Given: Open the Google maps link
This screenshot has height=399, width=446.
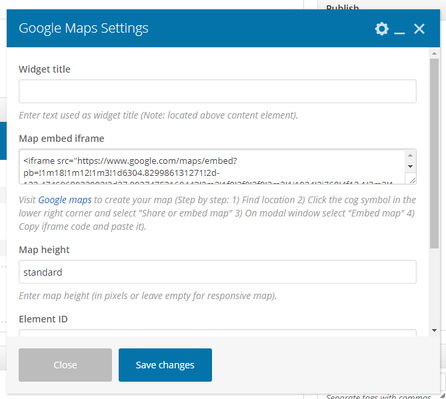Looking at the screenshot, I should [65, 200].
